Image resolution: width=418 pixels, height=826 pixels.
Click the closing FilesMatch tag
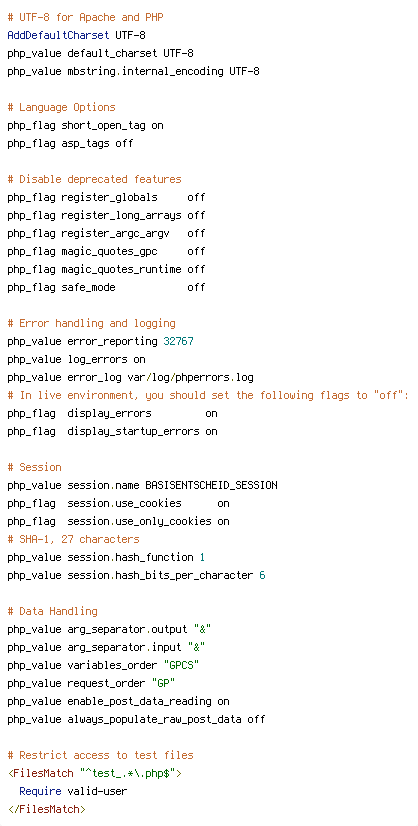pyautogui.click(x=46, y=809)
